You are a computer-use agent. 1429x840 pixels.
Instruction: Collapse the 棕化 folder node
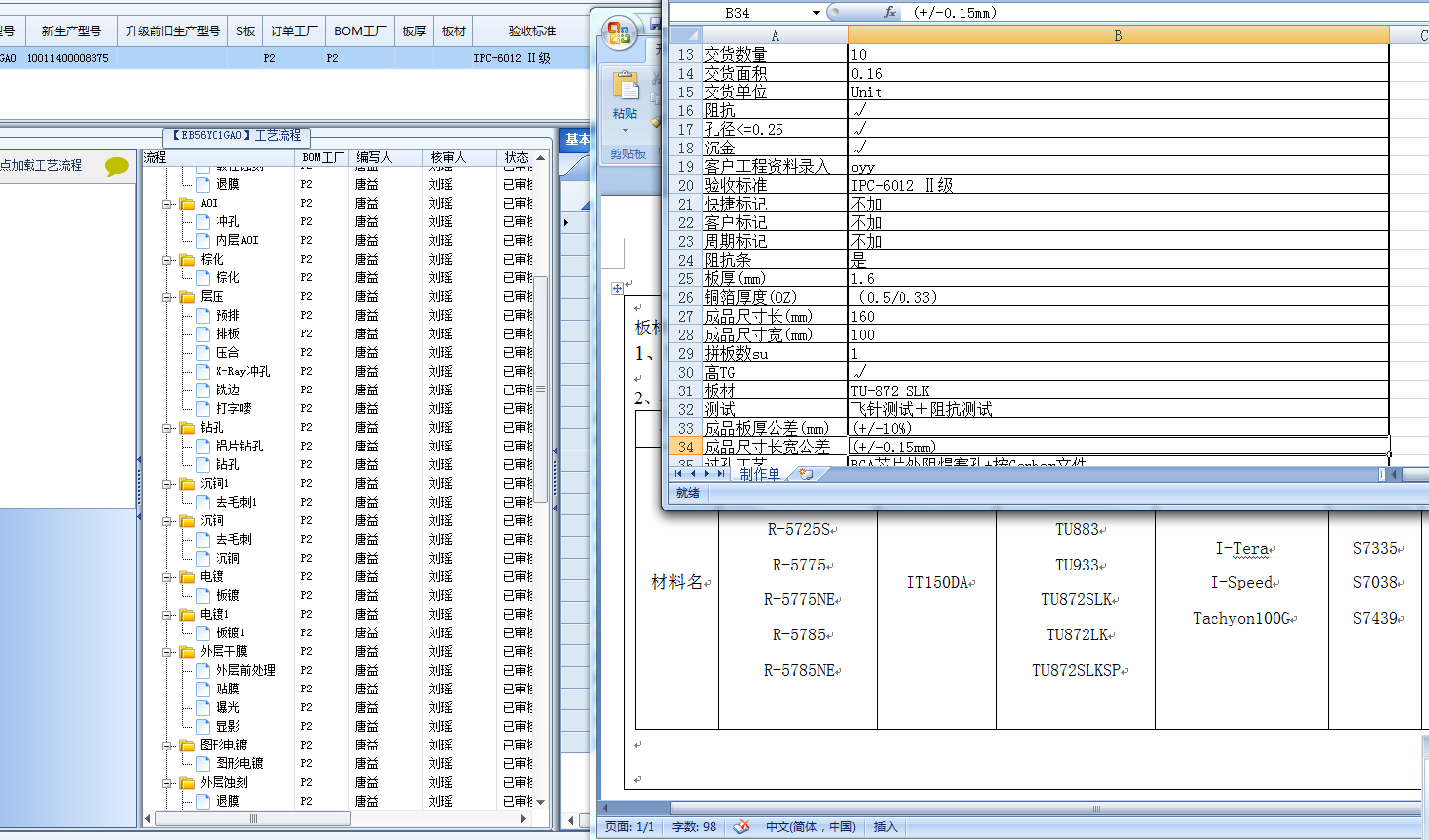[x=167, y=260]
